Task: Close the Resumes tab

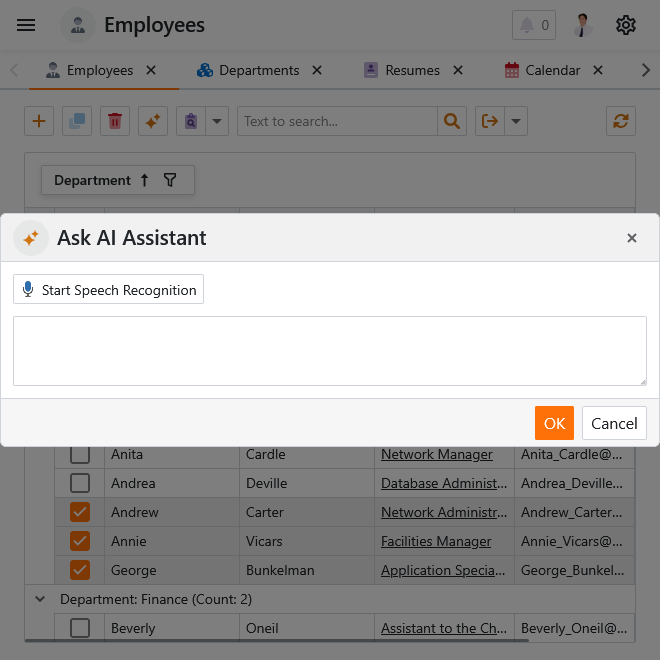Action: tap(458, 70)
